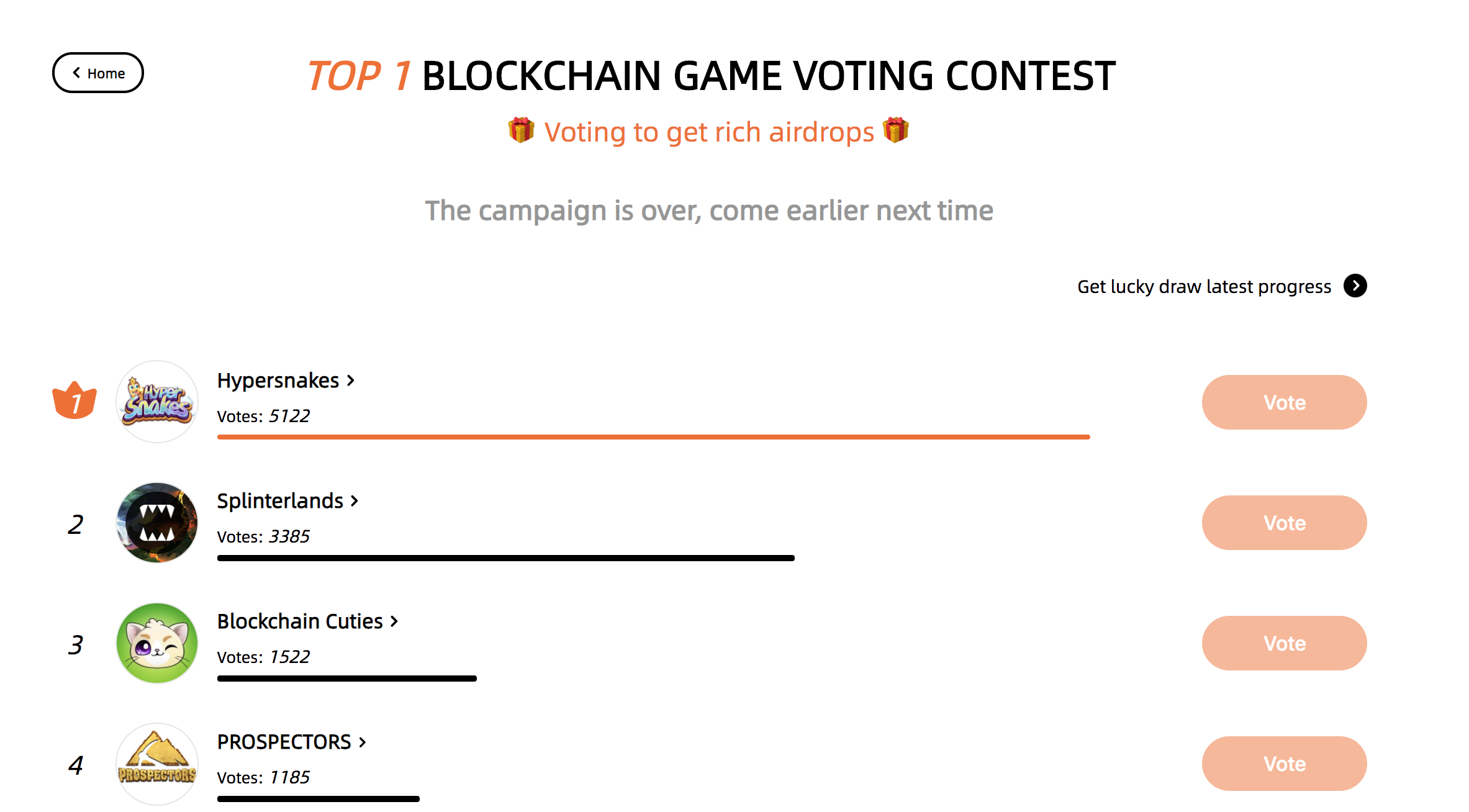1469x812 pixels.
Task: Vote for Hypersnakes
Action: point(1284,402)
